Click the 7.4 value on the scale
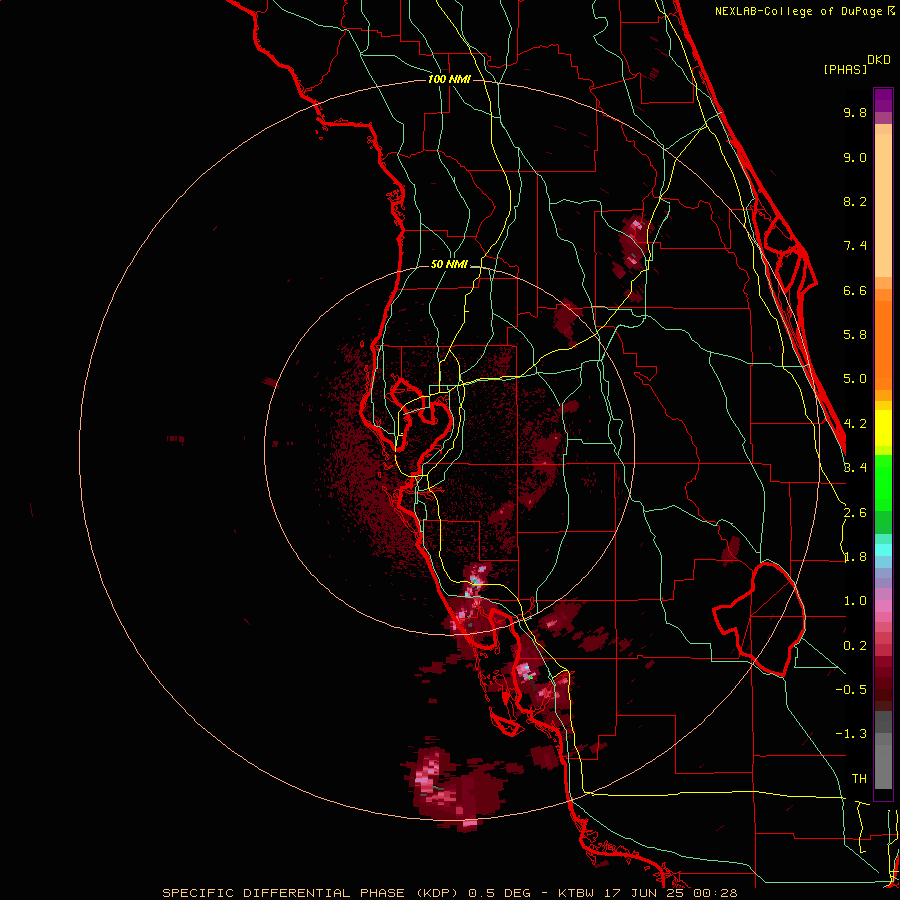The height and width of the screenshot is (900, 900). [855, 246]
